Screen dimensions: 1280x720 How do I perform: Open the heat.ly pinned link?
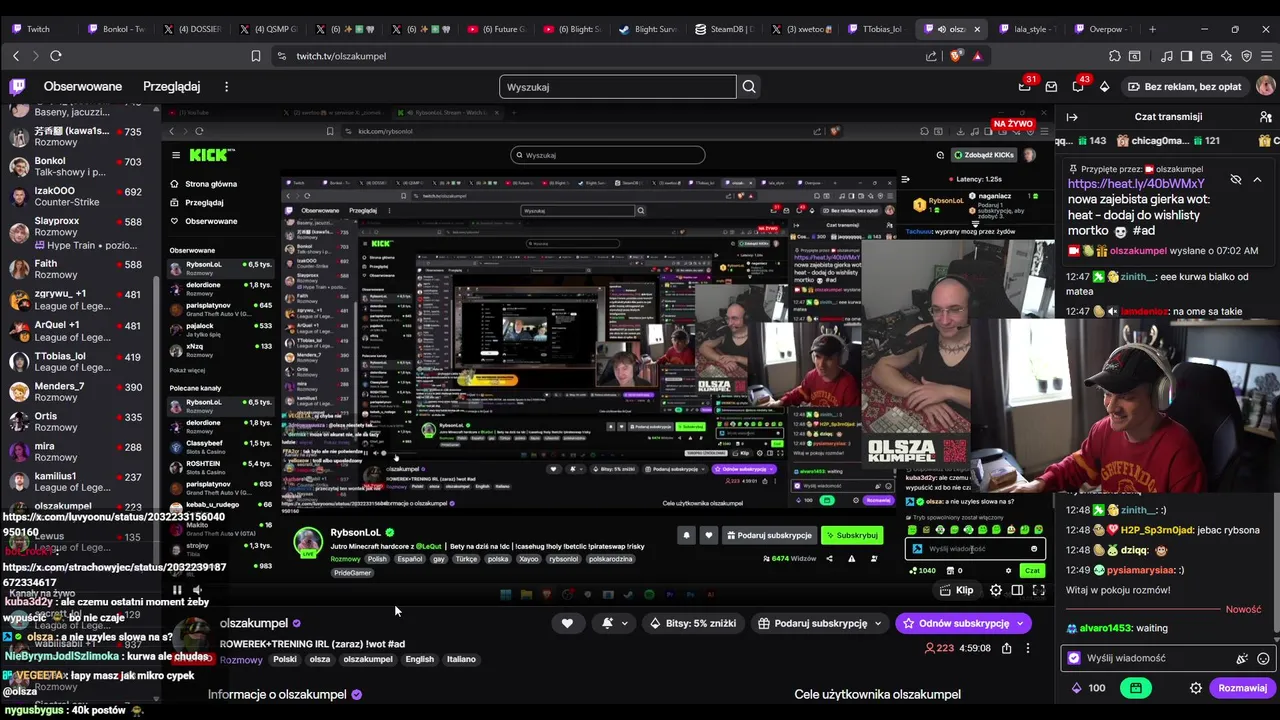[1136, 184]
